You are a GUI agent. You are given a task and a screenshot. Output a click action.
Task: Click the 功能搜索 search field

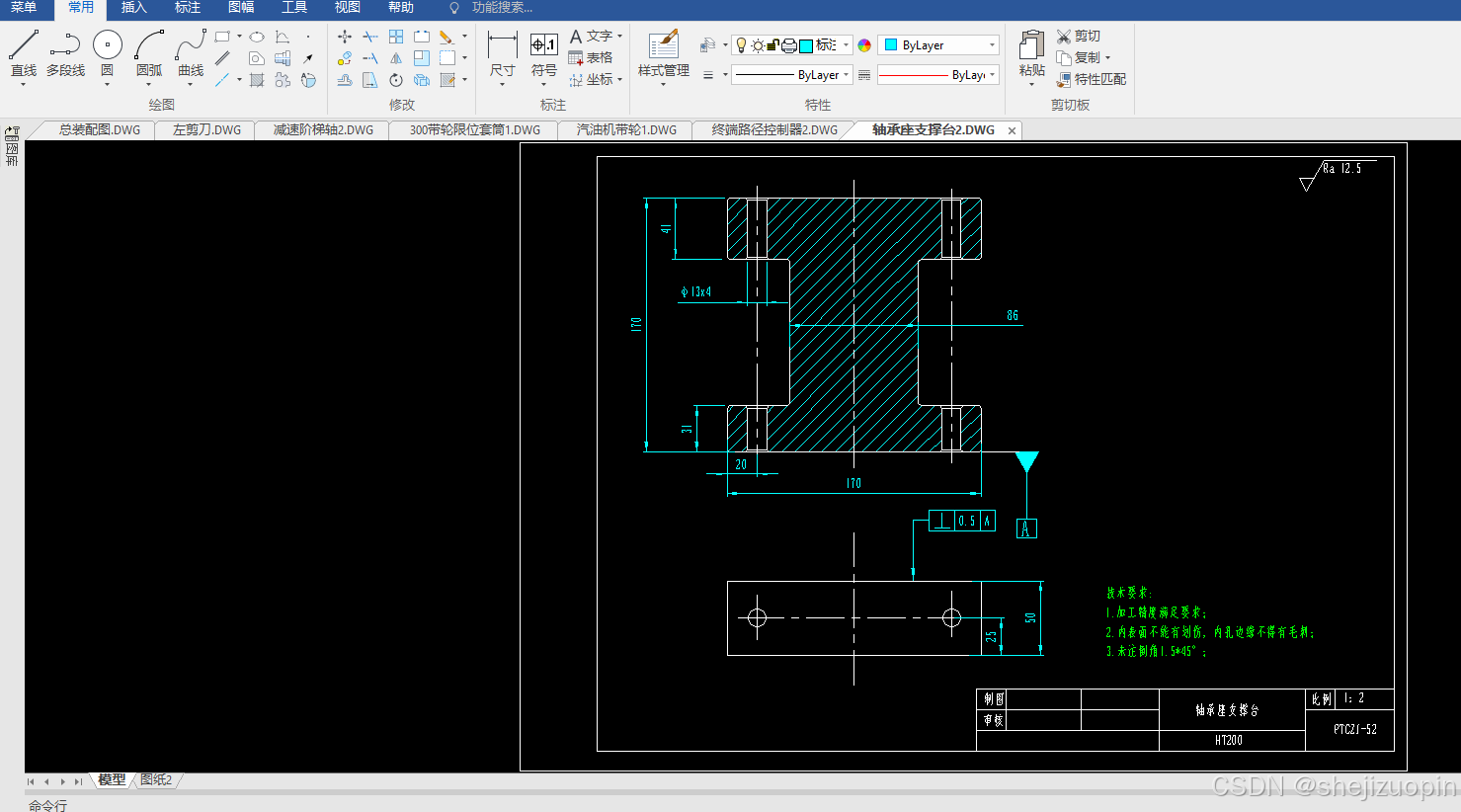502,8
